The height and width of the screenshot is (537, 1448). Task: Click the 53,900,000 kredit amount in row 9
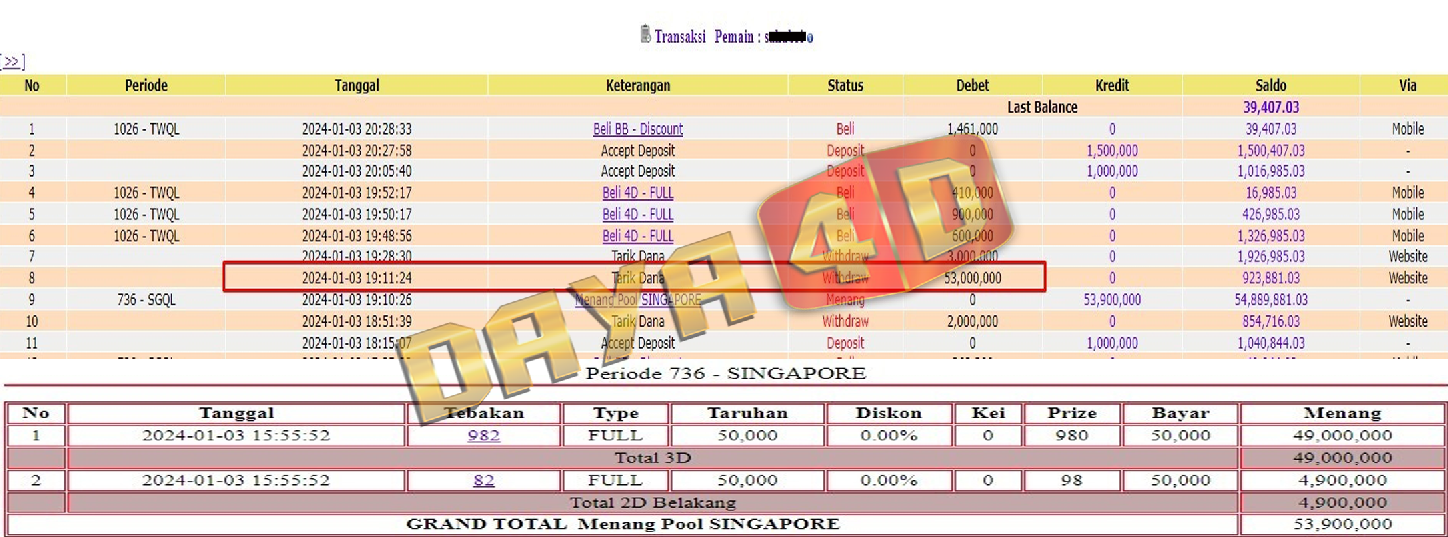1111,300
